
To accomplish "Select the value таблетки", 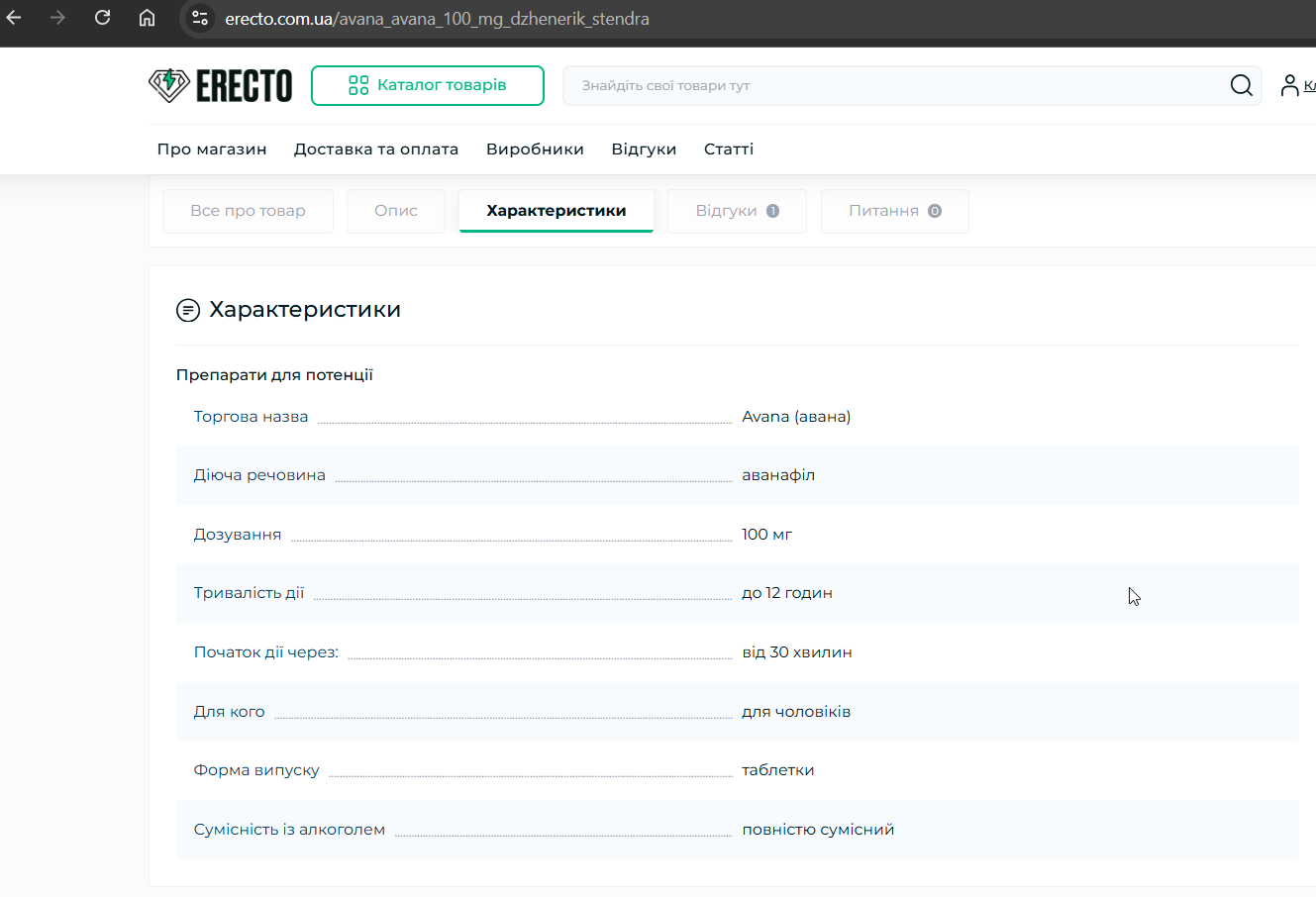I will tap(778, 770).
